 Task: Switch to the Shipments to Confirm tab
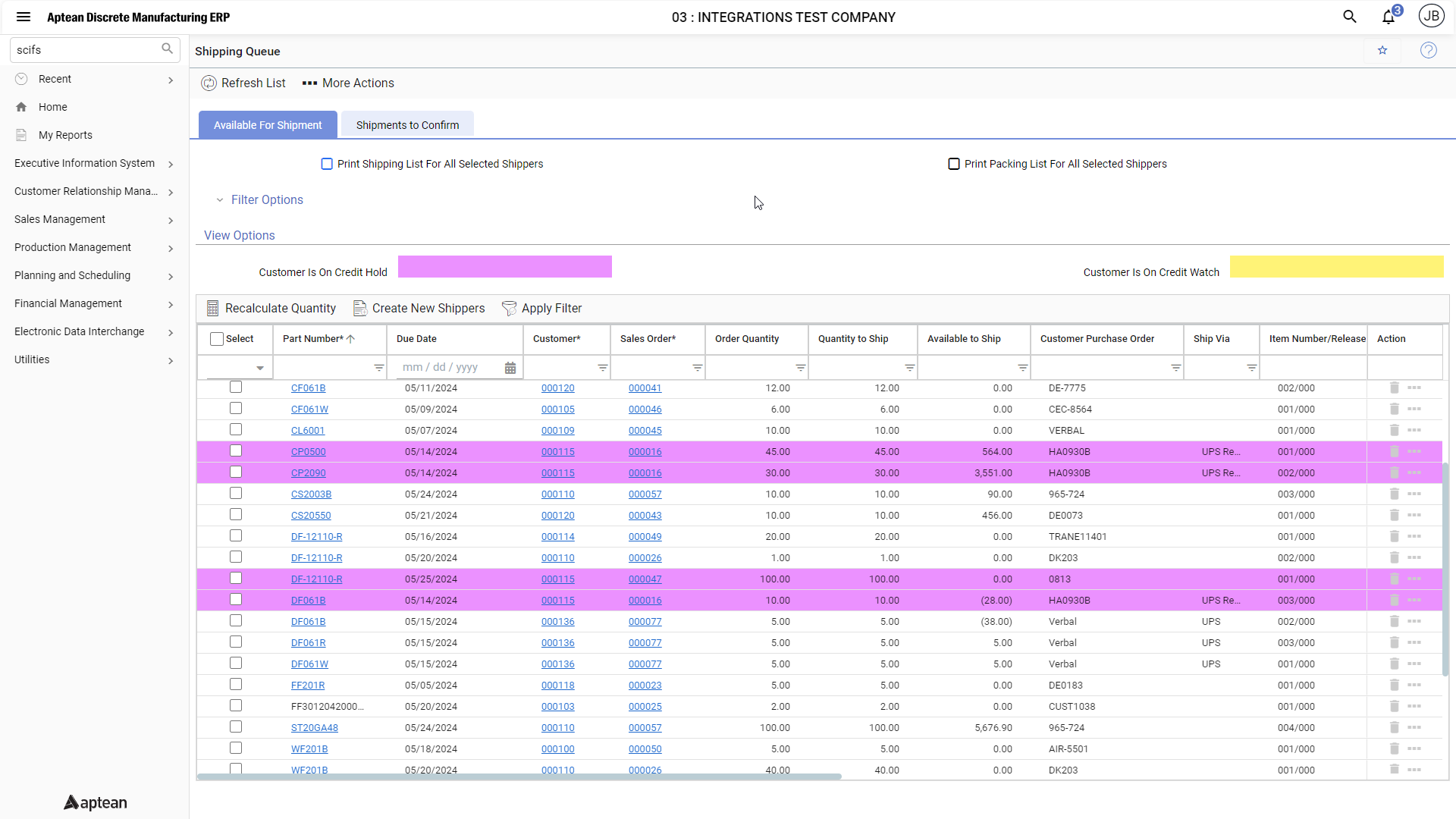coord(407,124)
